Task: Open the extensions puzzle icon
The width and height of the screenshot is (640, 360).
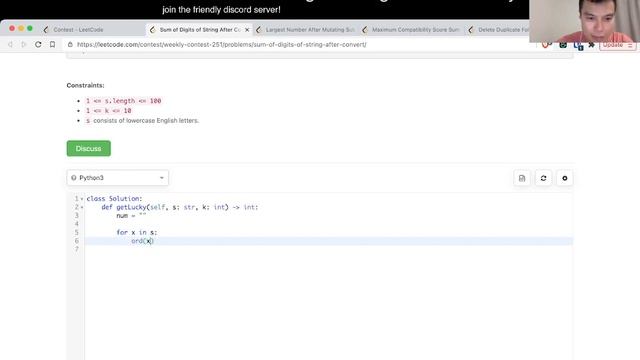Action: (591, 45)
